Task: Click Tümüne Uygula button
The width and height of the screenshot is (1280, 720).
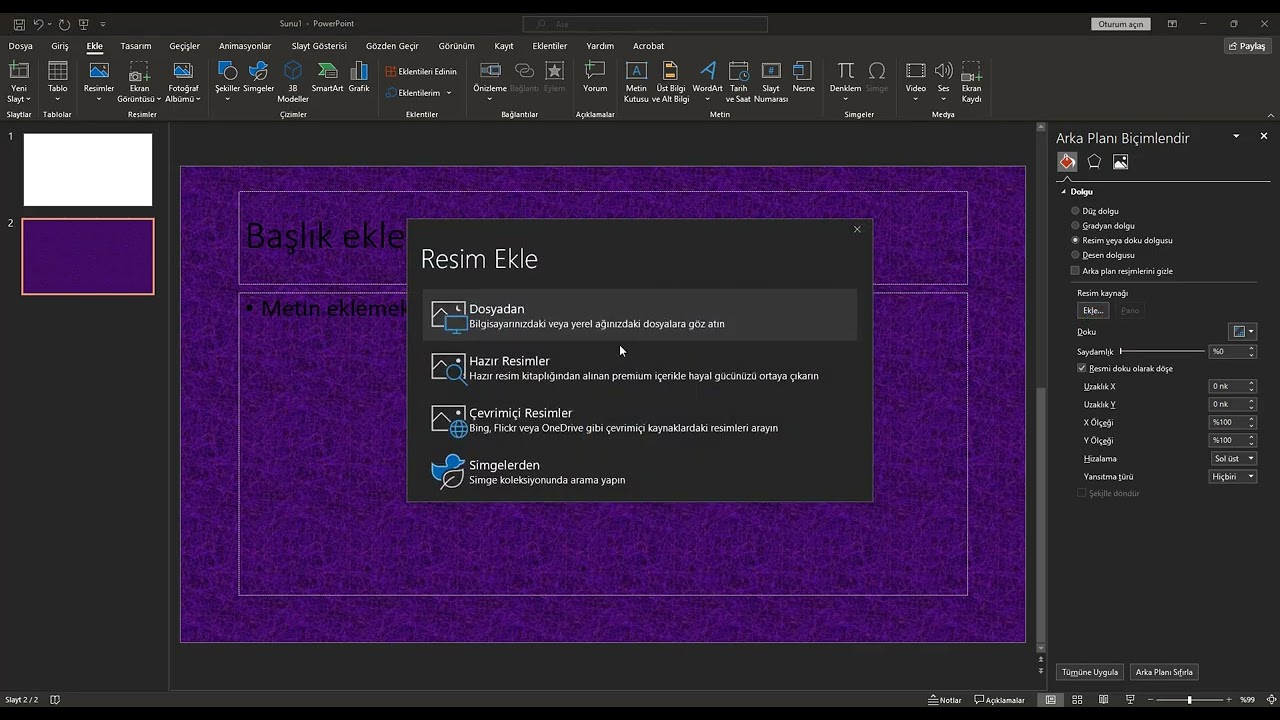Action: (1090, 672)
